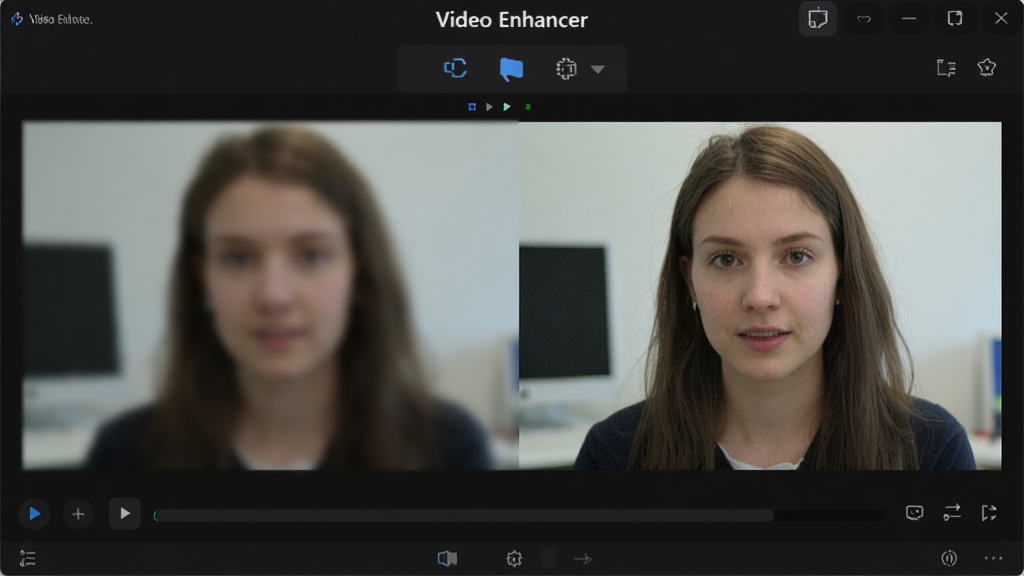Click the blue play button at bottom left

point(35,514)
